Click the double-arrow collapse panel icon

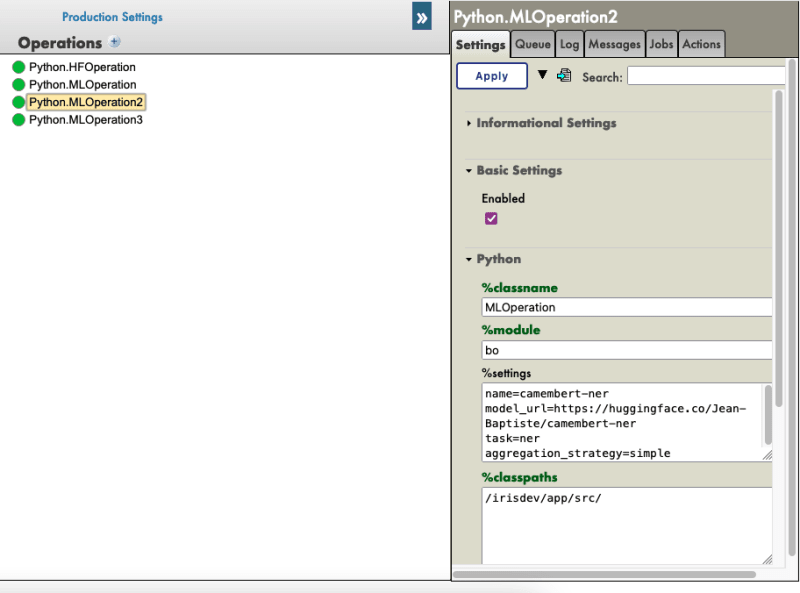421,17
